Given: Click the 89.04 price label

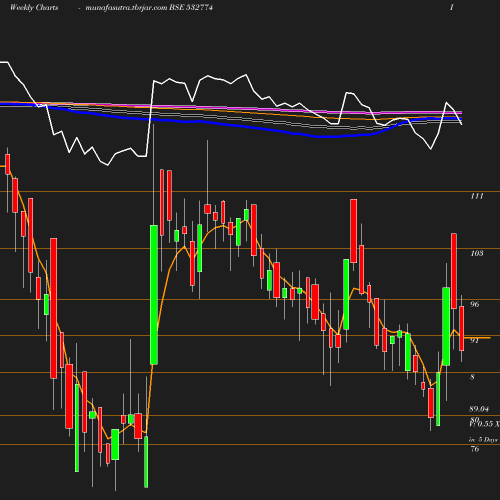Looking at the screenshot, I should coord(479,409).
